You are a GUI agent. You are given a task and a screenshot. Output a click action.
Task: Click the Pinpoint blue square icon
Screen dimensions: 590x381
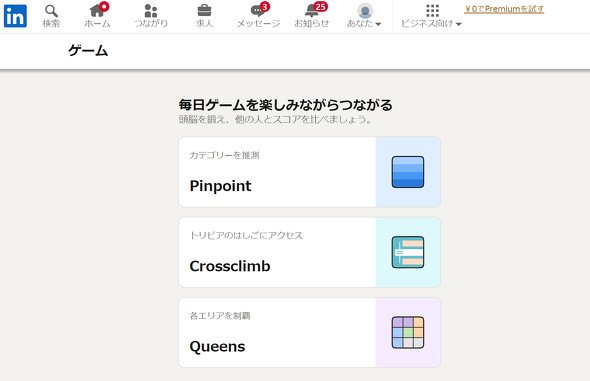[408, 172]
